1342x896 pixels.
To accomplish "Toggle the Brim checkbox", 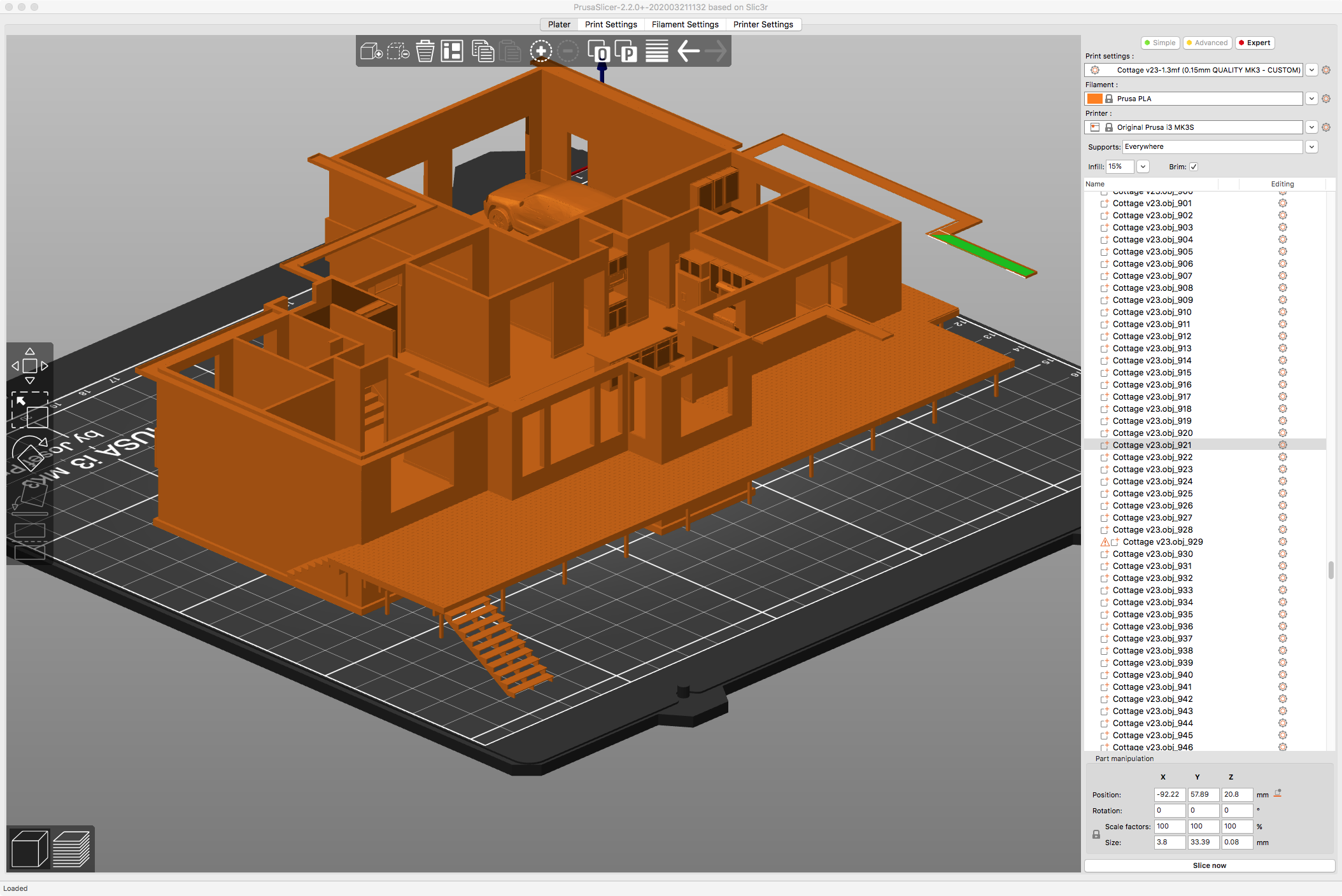I will coord(1194,167).
